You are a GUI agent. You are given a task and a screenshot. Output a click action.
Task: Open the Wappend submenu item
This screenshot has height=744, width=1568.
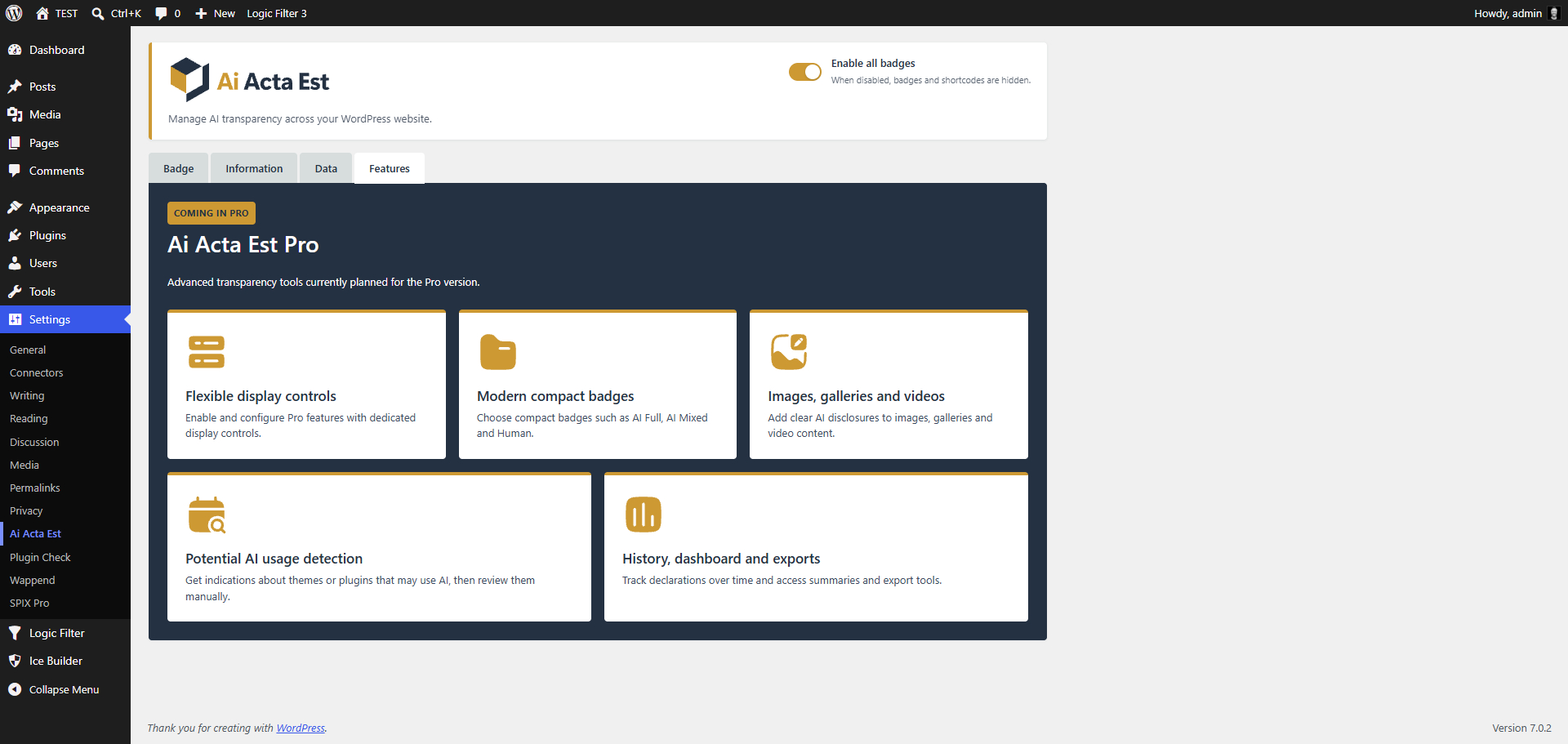(32, 580)
